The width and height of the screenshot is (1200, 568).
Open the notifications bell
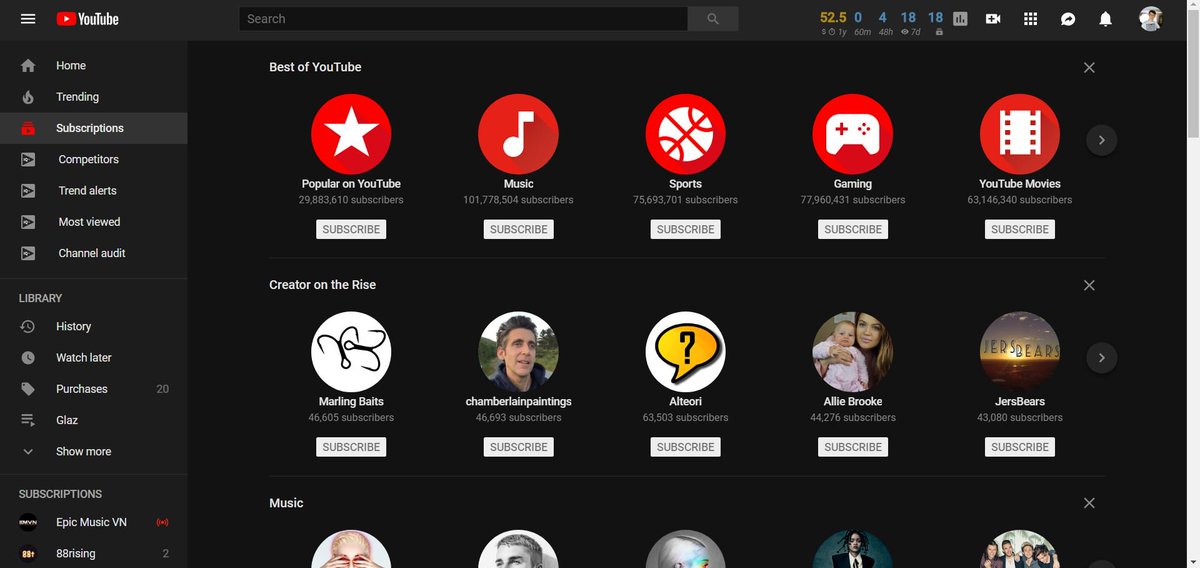(x=1105, y=19)
